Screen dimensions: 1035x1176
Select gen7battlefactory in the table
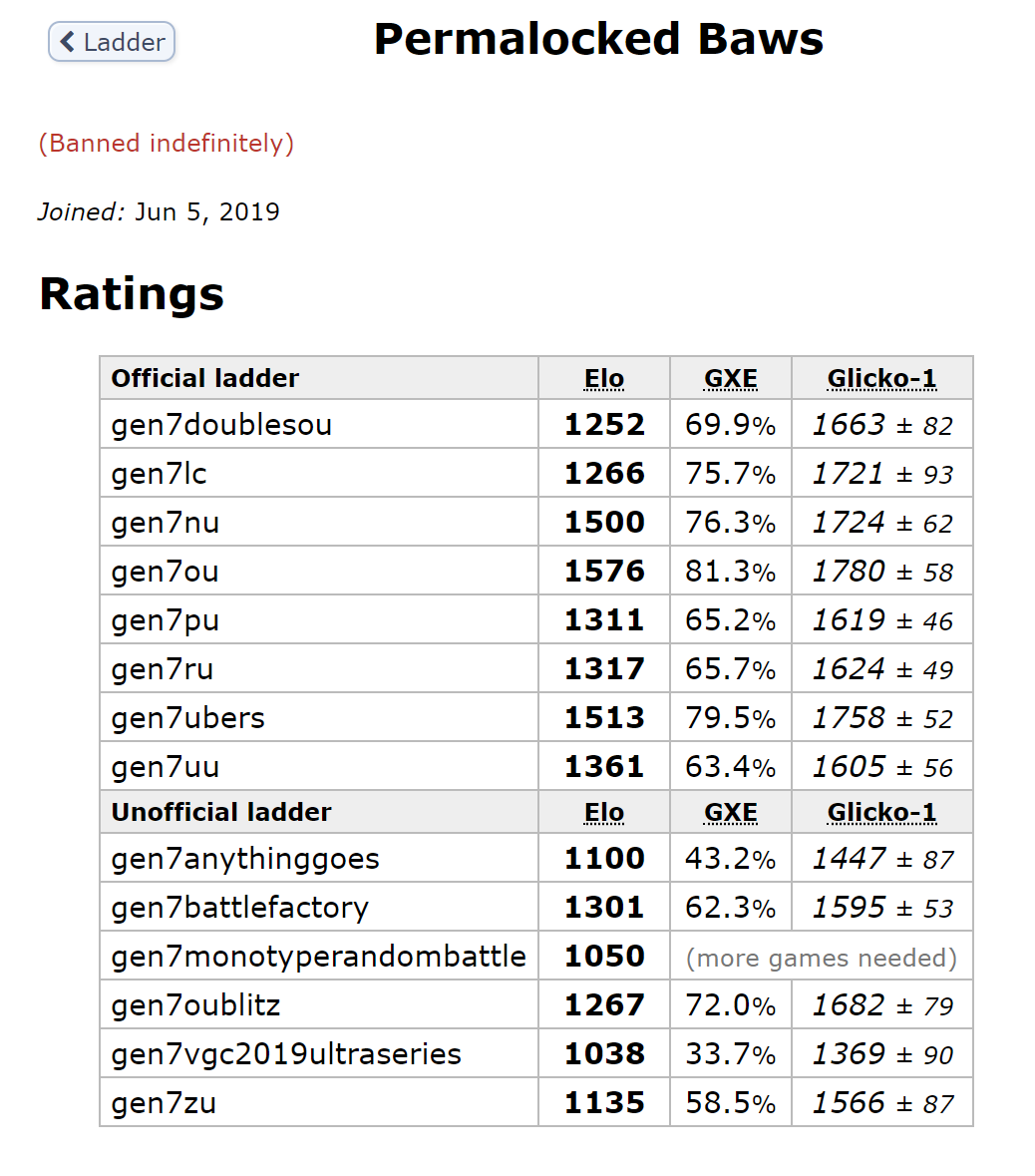[536, 908]
